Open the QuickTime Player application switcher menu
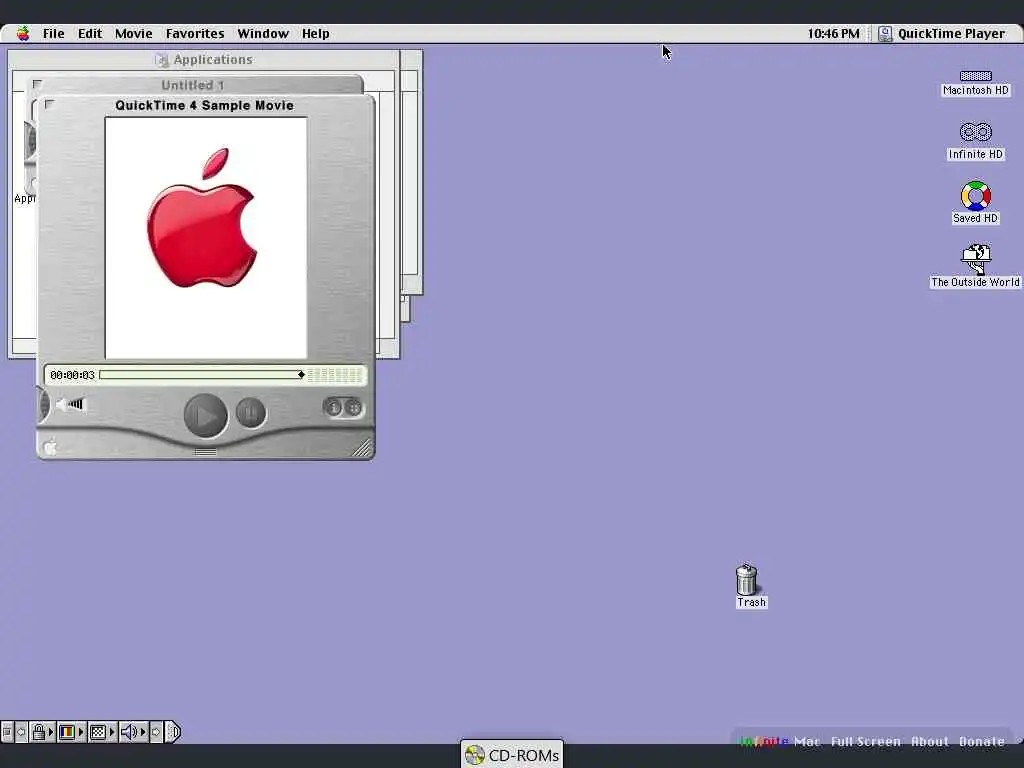1024x768 pixels. (x=942, y=33)
